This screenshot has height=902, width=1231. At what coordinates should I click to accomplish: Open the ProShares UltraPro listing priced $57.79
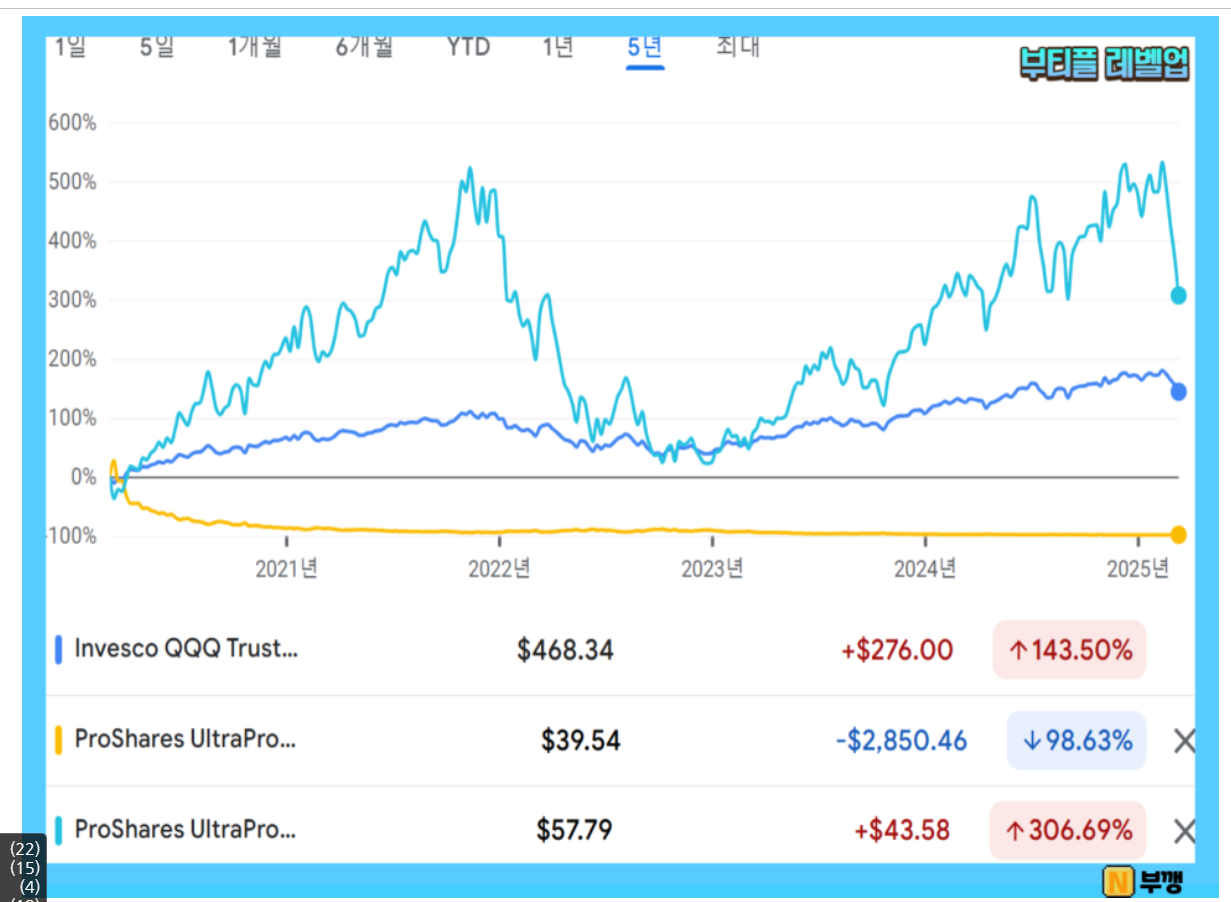185,830
